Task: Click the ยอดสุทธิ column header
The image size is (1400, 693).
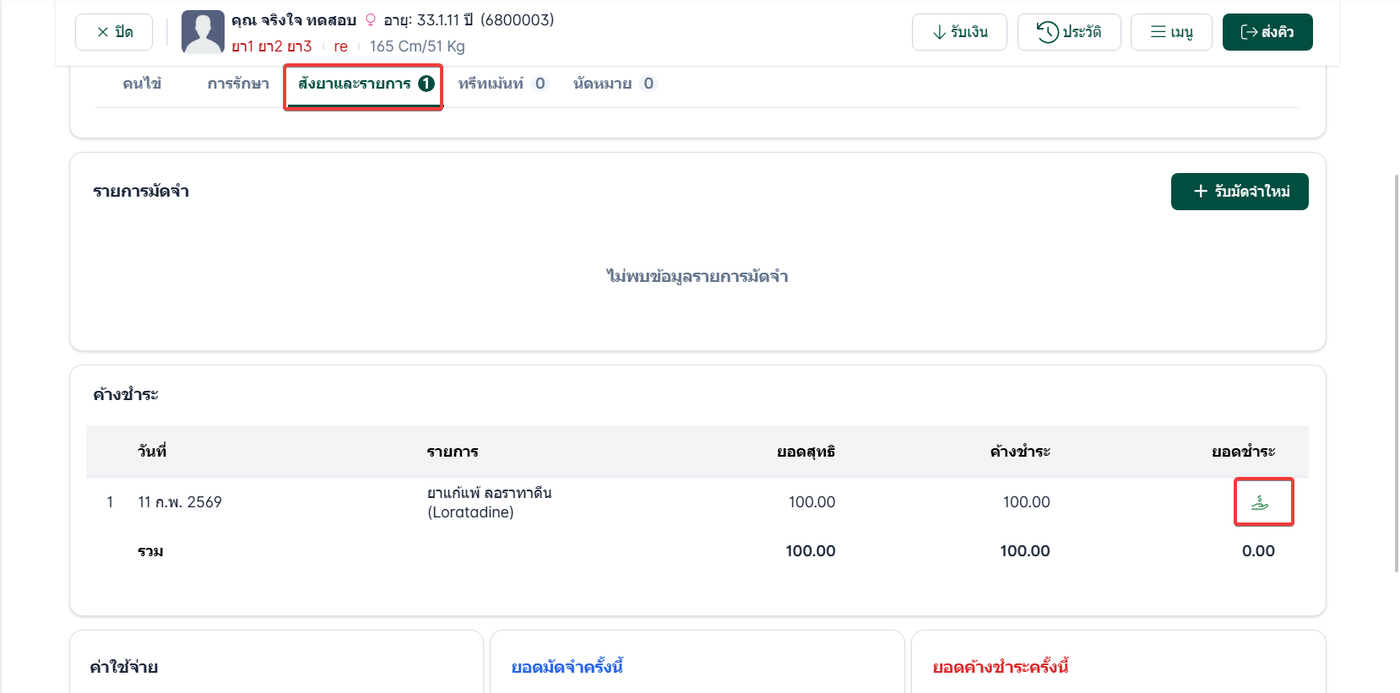Action: pos(806,451)
